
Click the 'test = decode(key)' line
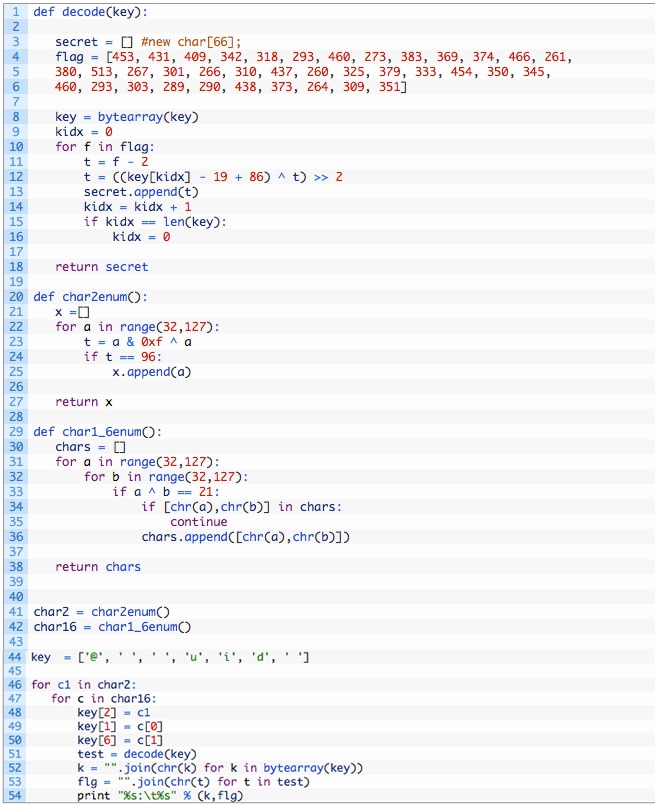(137, 754)
